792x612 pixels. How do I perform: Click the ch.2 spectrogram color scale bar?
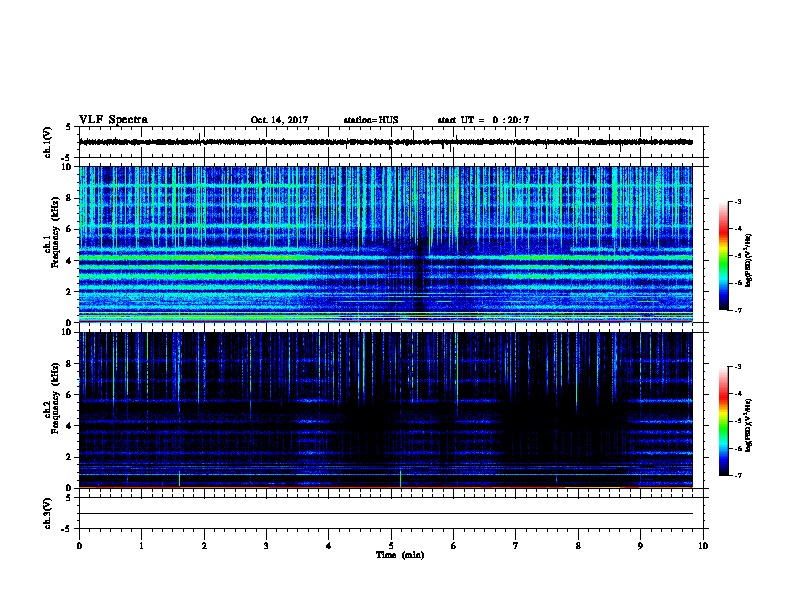[x=724, y=421]
